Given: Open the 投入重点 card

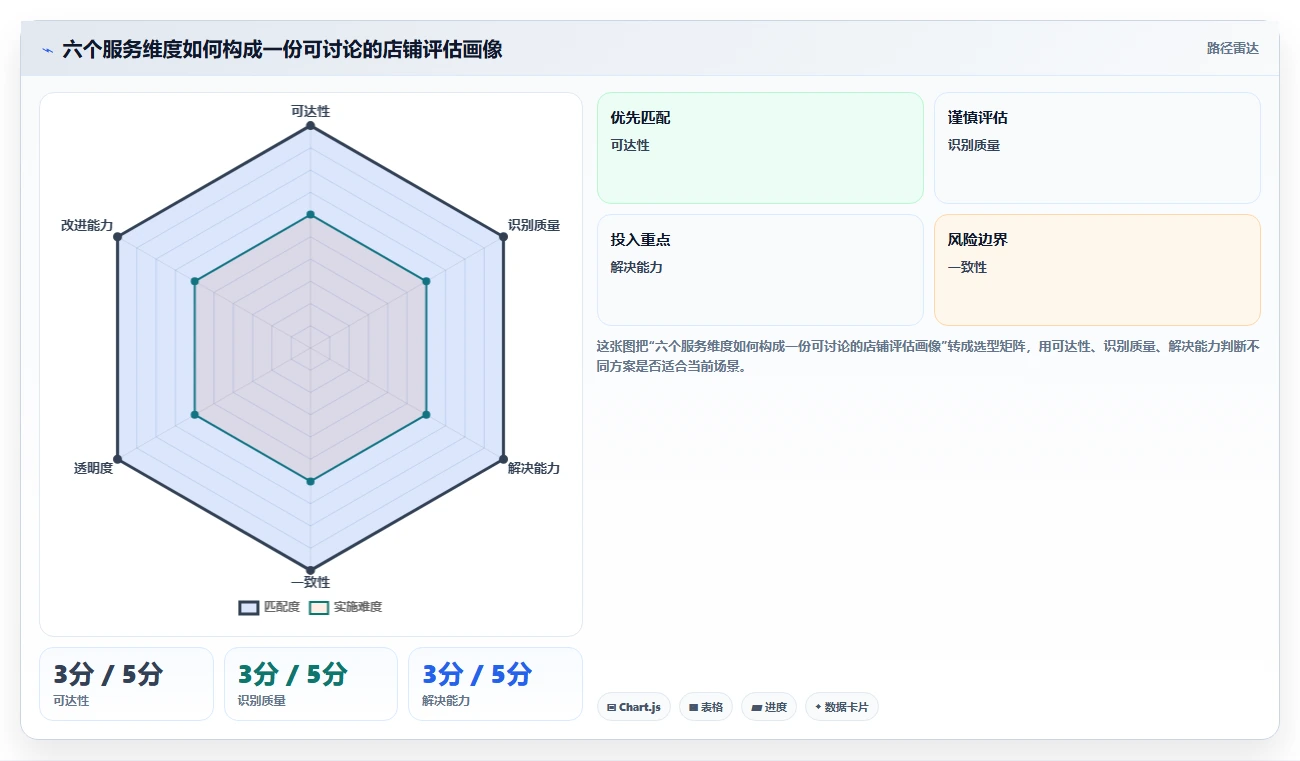Looking at the screenshot, I should click(x=760, y=270).
